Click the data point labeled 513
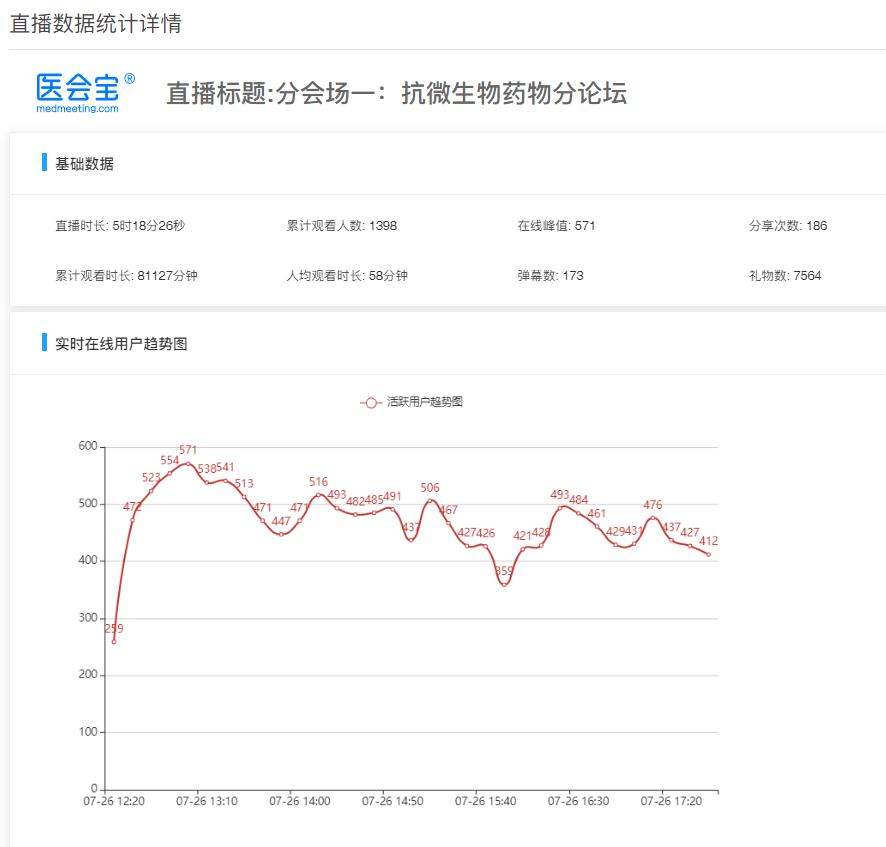 [244, 497]
